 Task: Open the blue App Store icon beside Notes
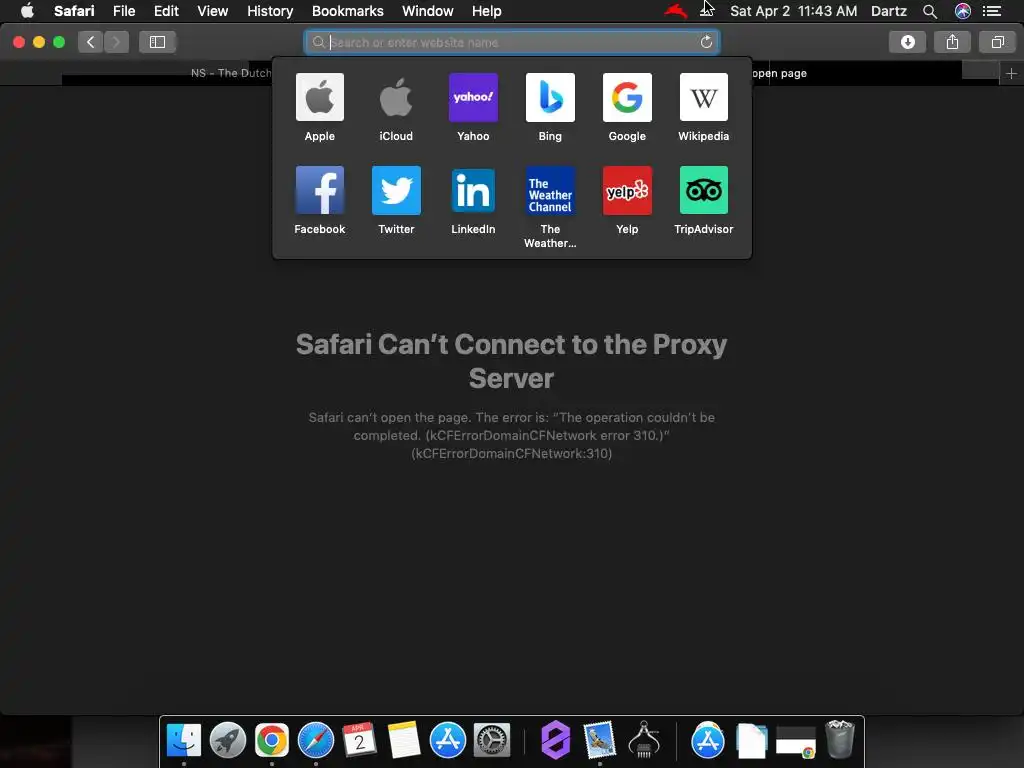coord(447,740)
